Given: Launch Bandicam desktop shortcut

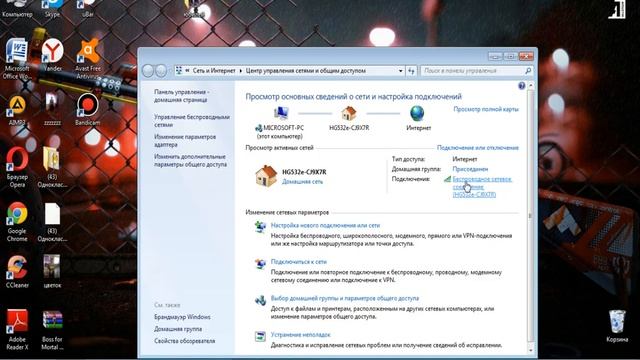Looking at the screenshot, I should [x=87, y=109].
